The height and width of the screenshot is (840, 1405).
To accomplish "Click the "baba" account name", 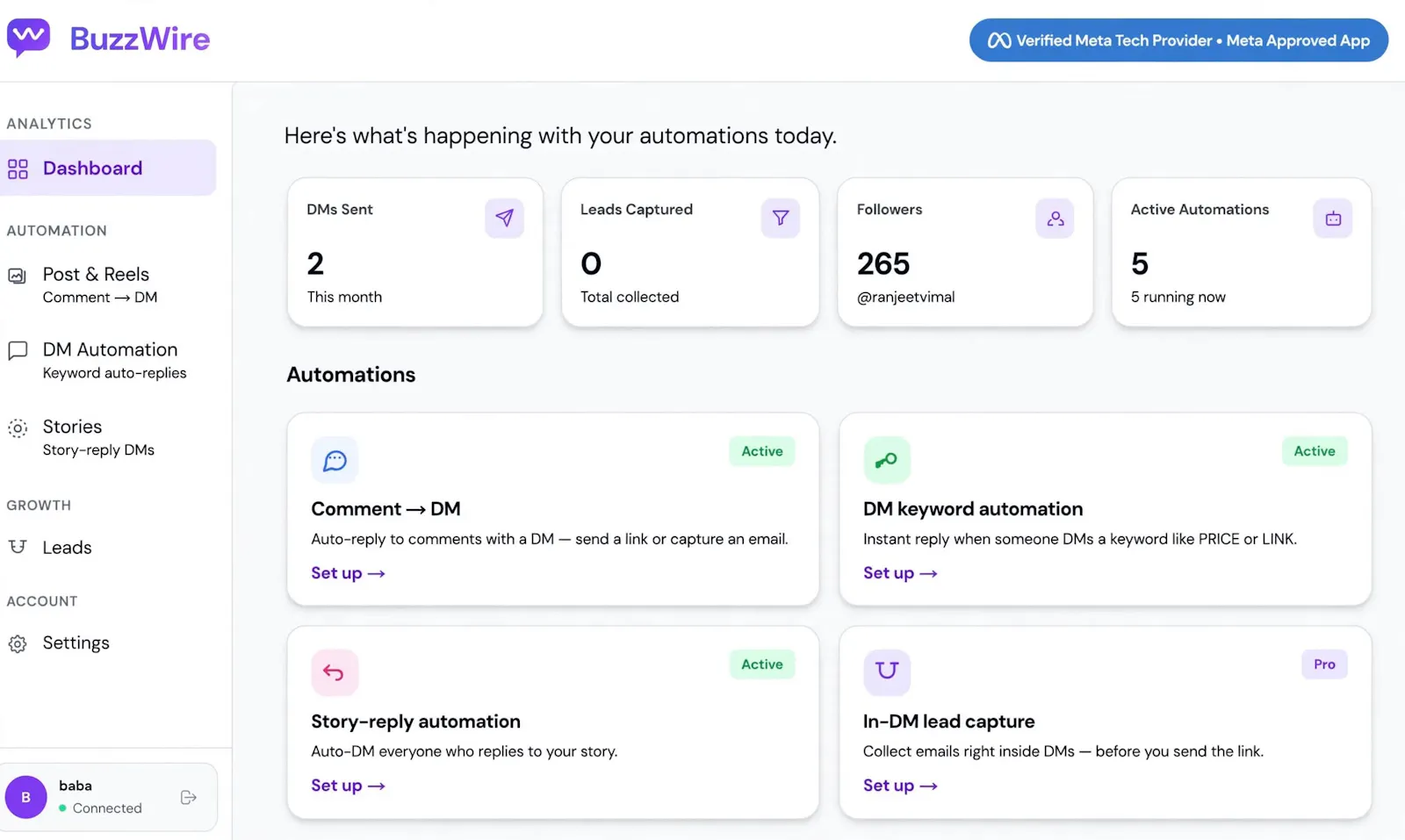I will point(76,786).
